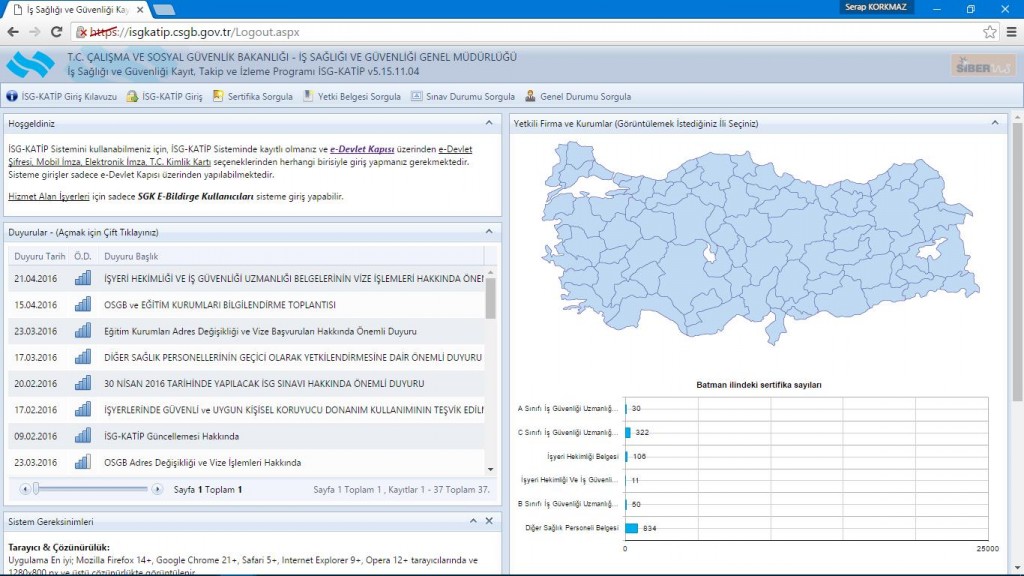The image size is (1024, 576).
Task: Click the Duyuru Tarih column header
Action: [x=39, y=256]
